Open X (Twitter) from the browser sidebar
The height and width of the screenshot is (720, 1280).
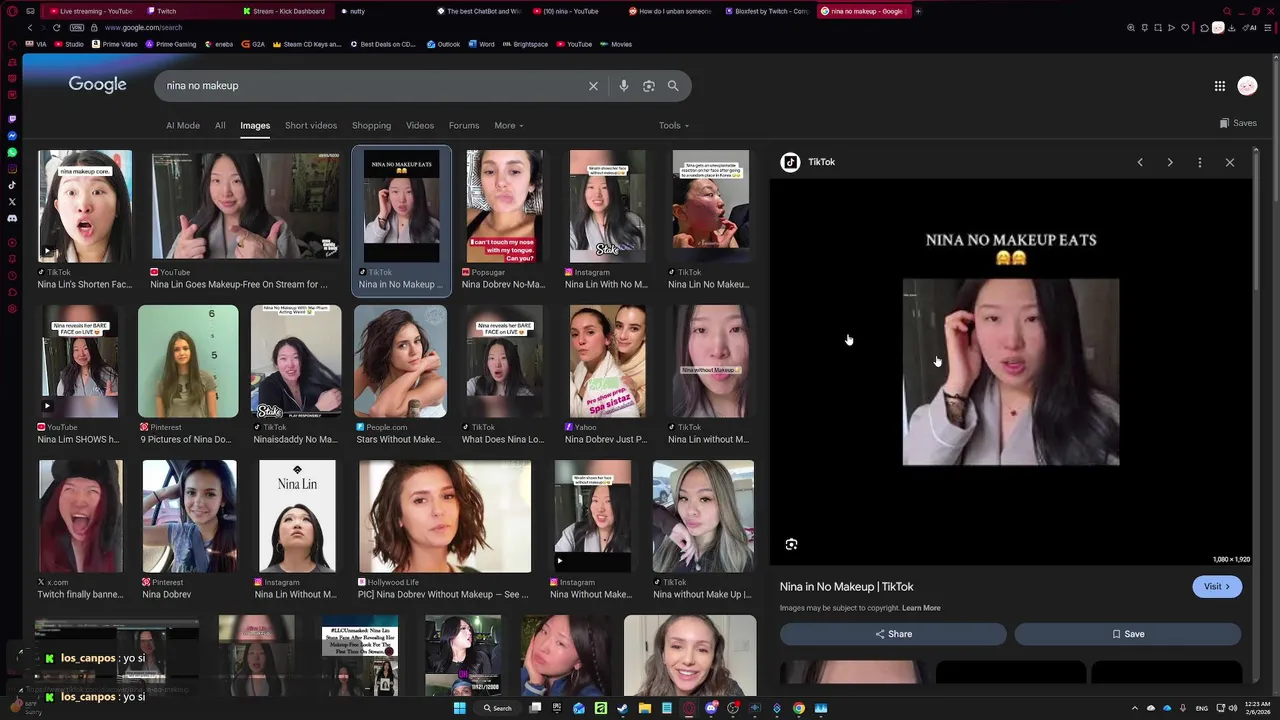(12, 202)
